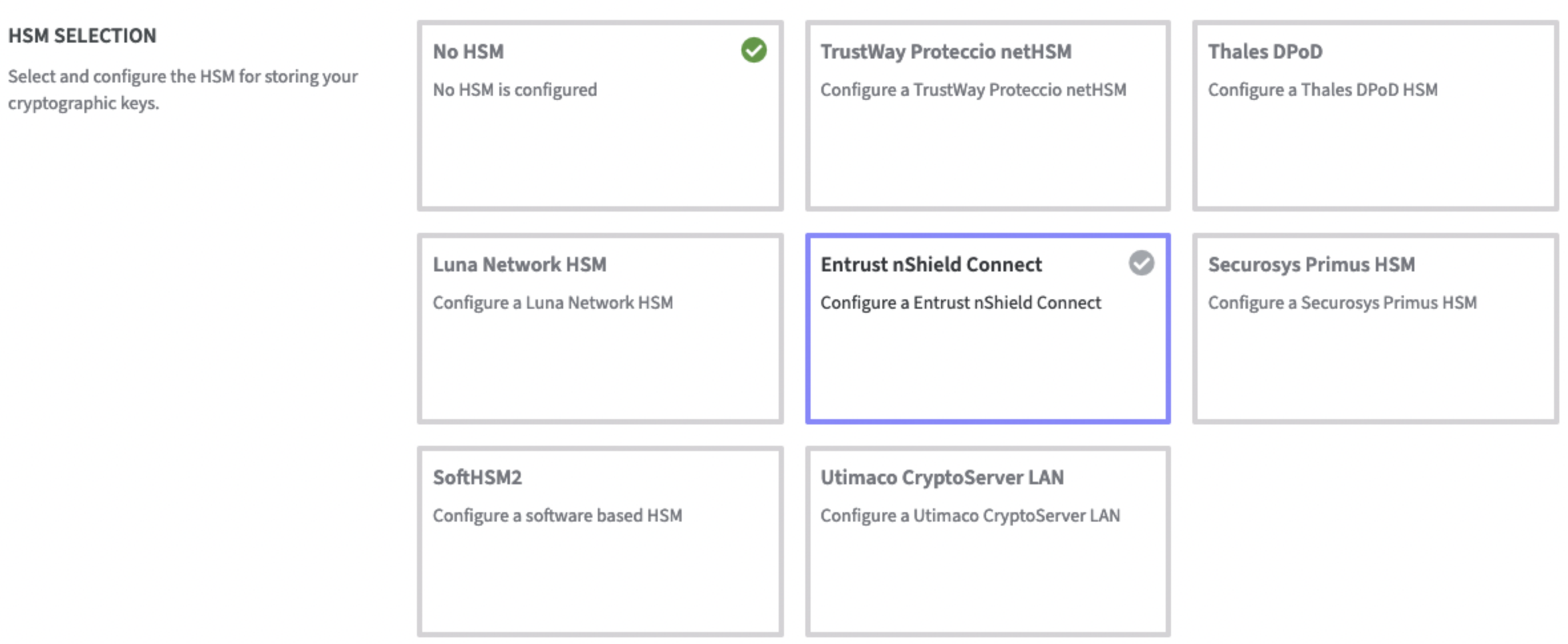
Task: Click 'Configure a software based HSM' description
Action: point(557,515)
